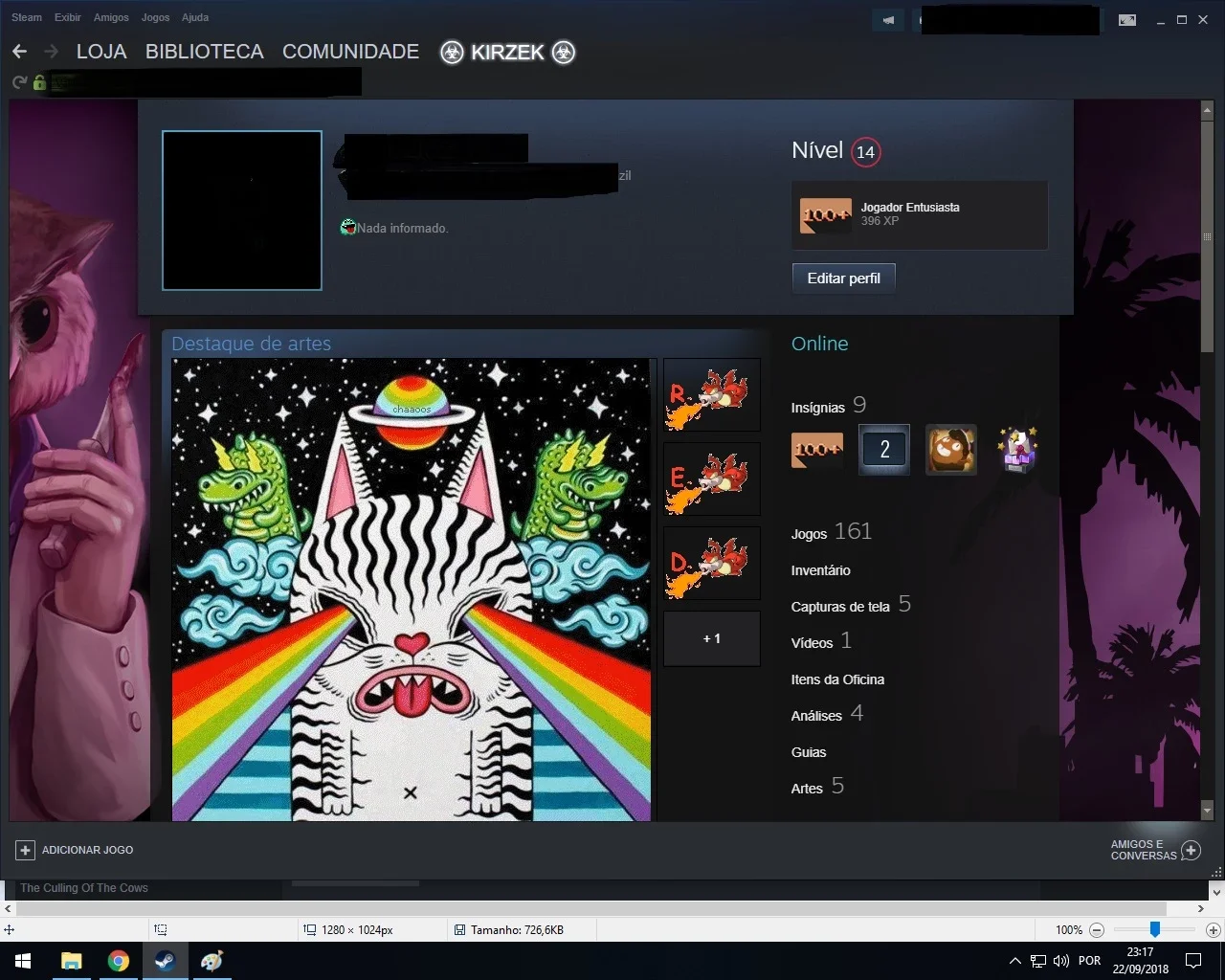Open the taskbar clock showing 23:17
Image resolution: width=1225 pixels, height=980 pixels.
[1140, 961]
